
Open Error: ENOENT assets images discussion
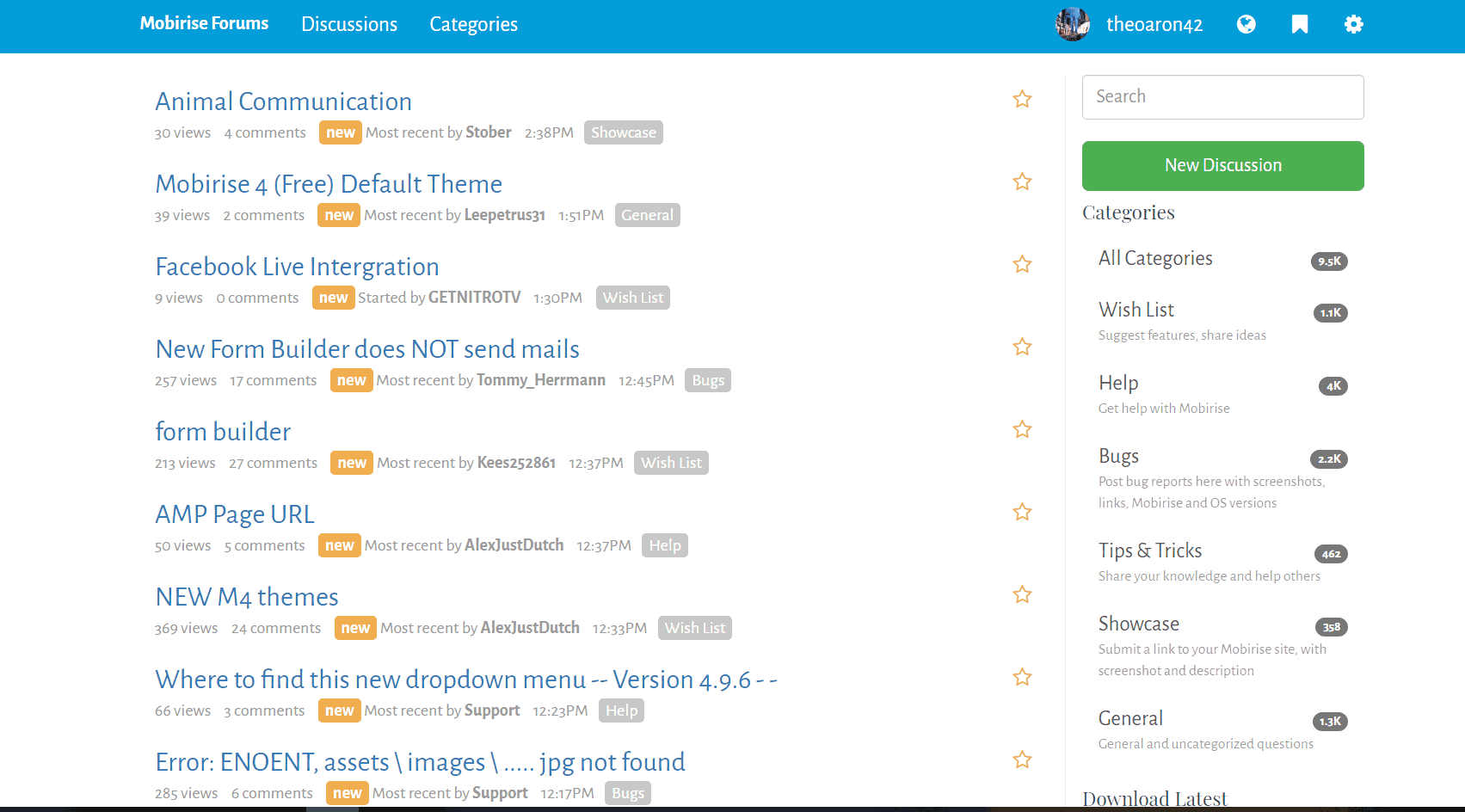pos(420,762)
